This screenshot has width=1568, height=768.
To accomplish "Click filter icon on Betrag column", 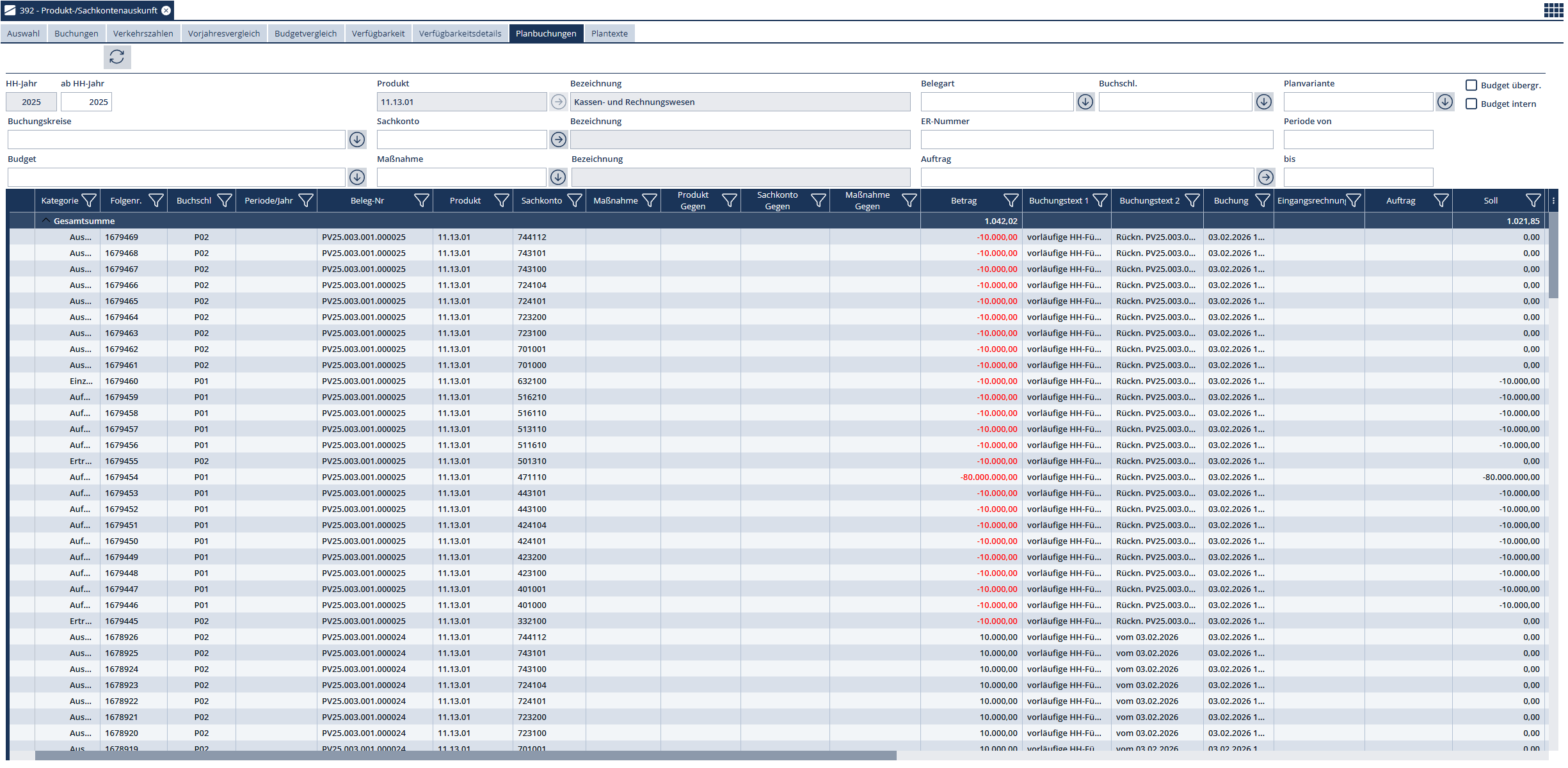I will click(1011, 201).
